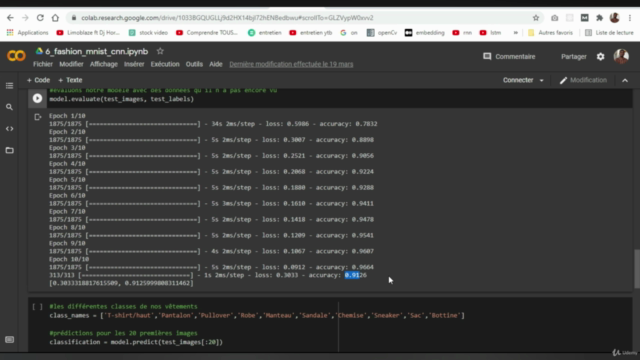Image resolution: width=640 pixels, height=360 pixels.
Task: Collapse the header with the chevron
Action: [x=625, y=80]
